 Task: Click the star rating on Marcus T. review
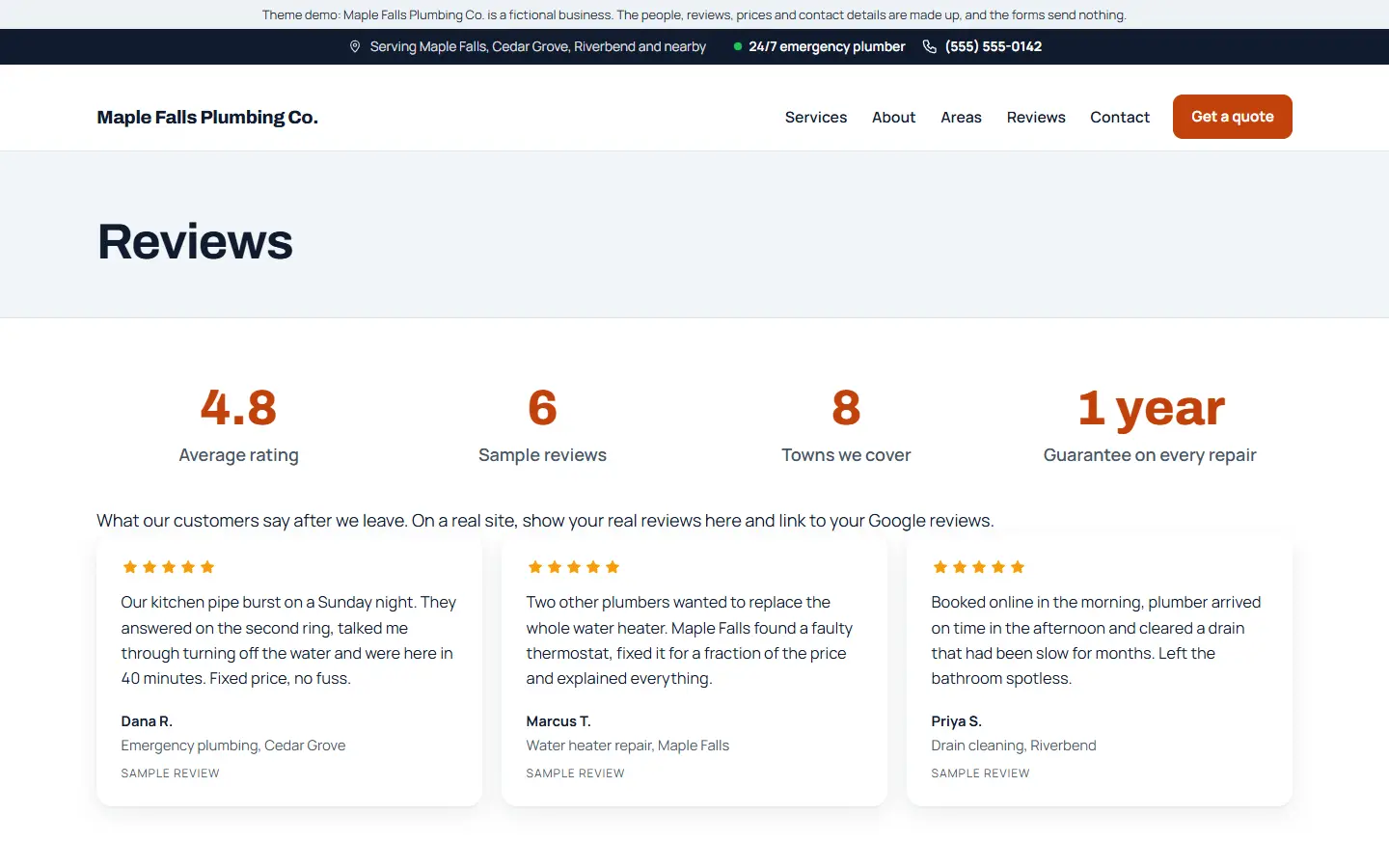tap(574, 567)
